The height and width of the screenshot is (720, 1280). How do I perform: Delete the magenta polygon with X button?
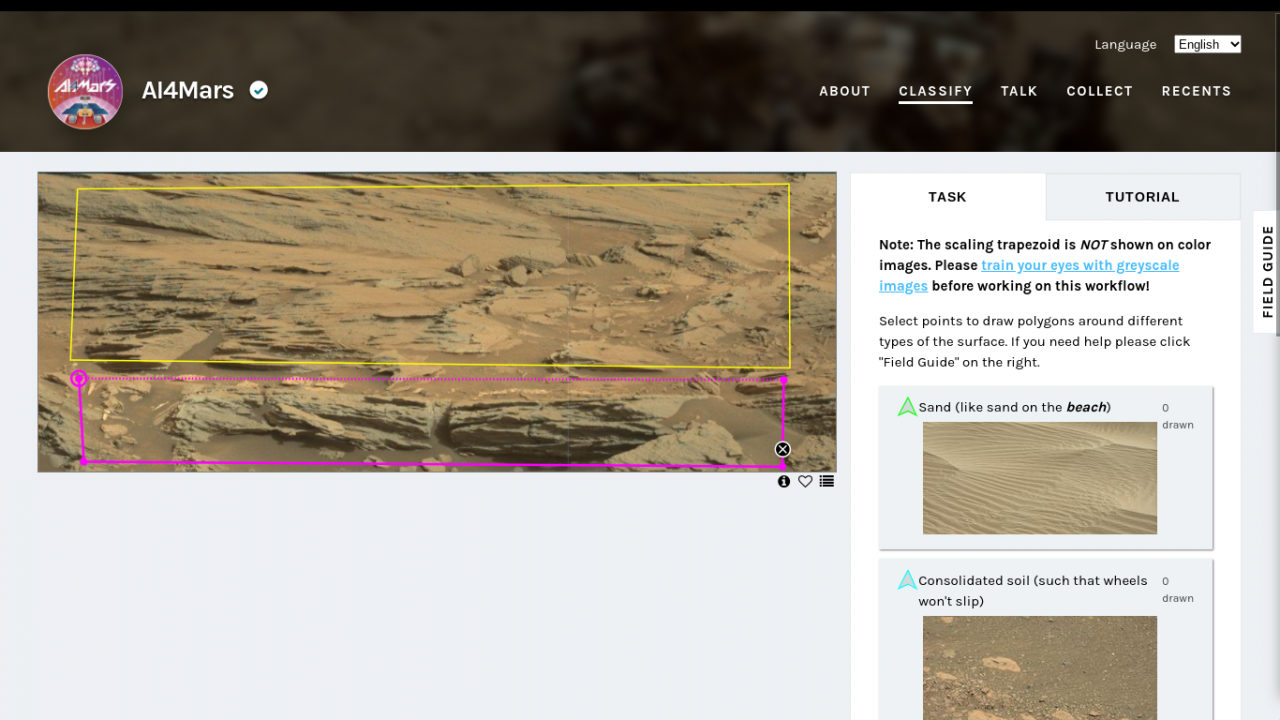[x=783, y=450]
